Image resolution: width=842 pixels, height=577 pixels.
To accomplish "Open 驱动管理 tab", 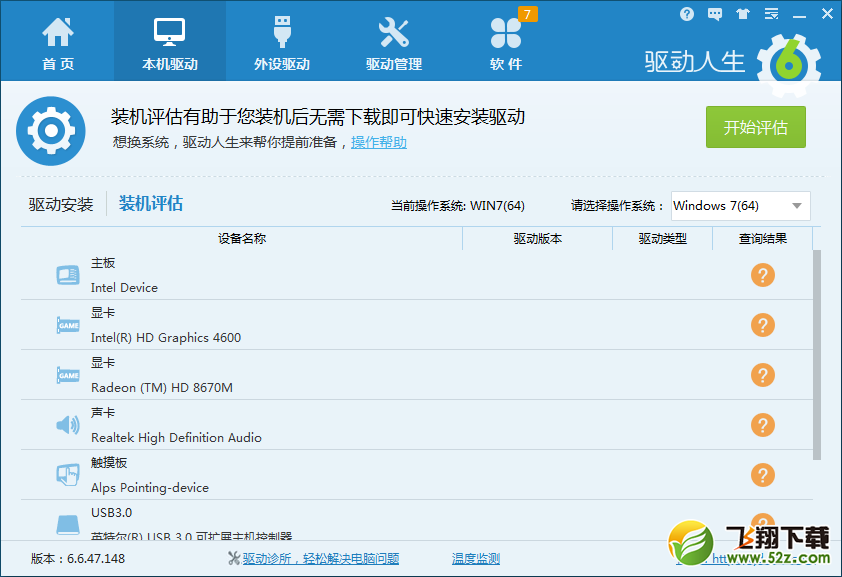I will pyautogui.click(x=394, y=43).
